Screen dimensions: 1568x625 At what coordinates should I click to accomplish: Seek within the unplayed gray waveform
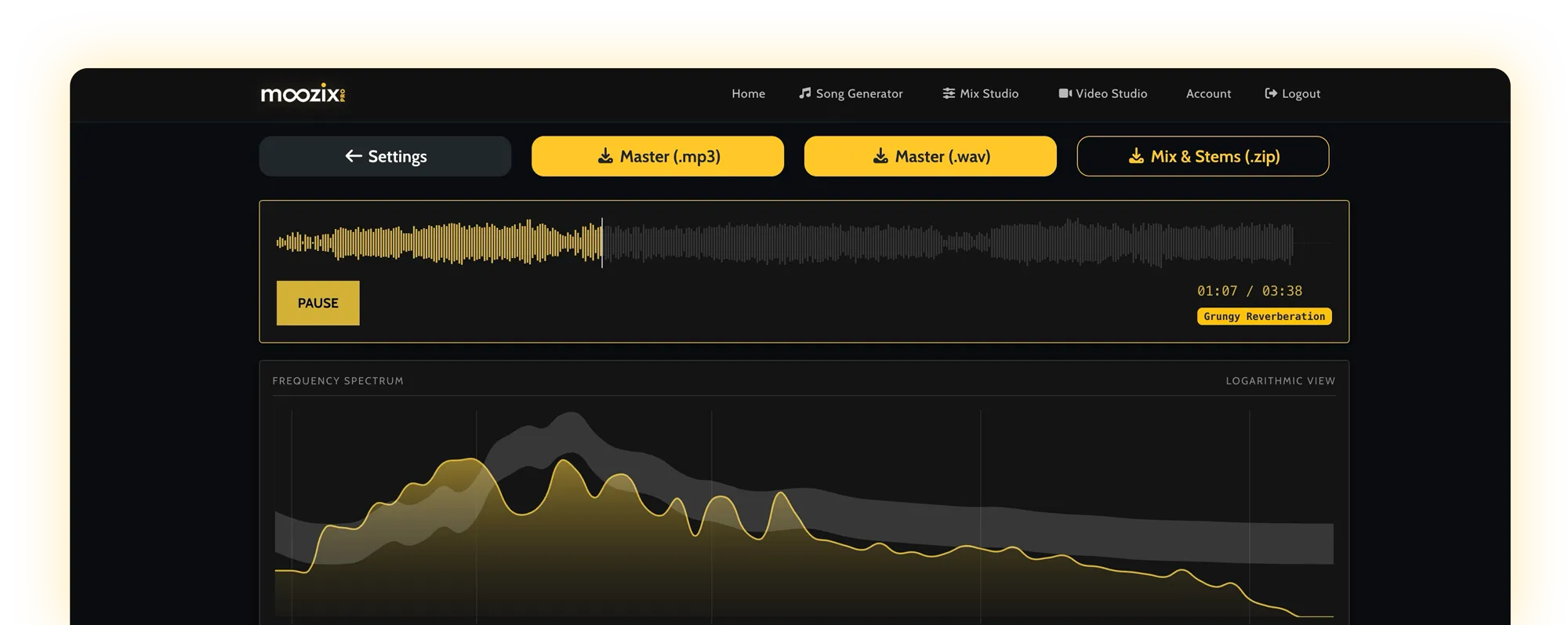(x=949, y=242)
